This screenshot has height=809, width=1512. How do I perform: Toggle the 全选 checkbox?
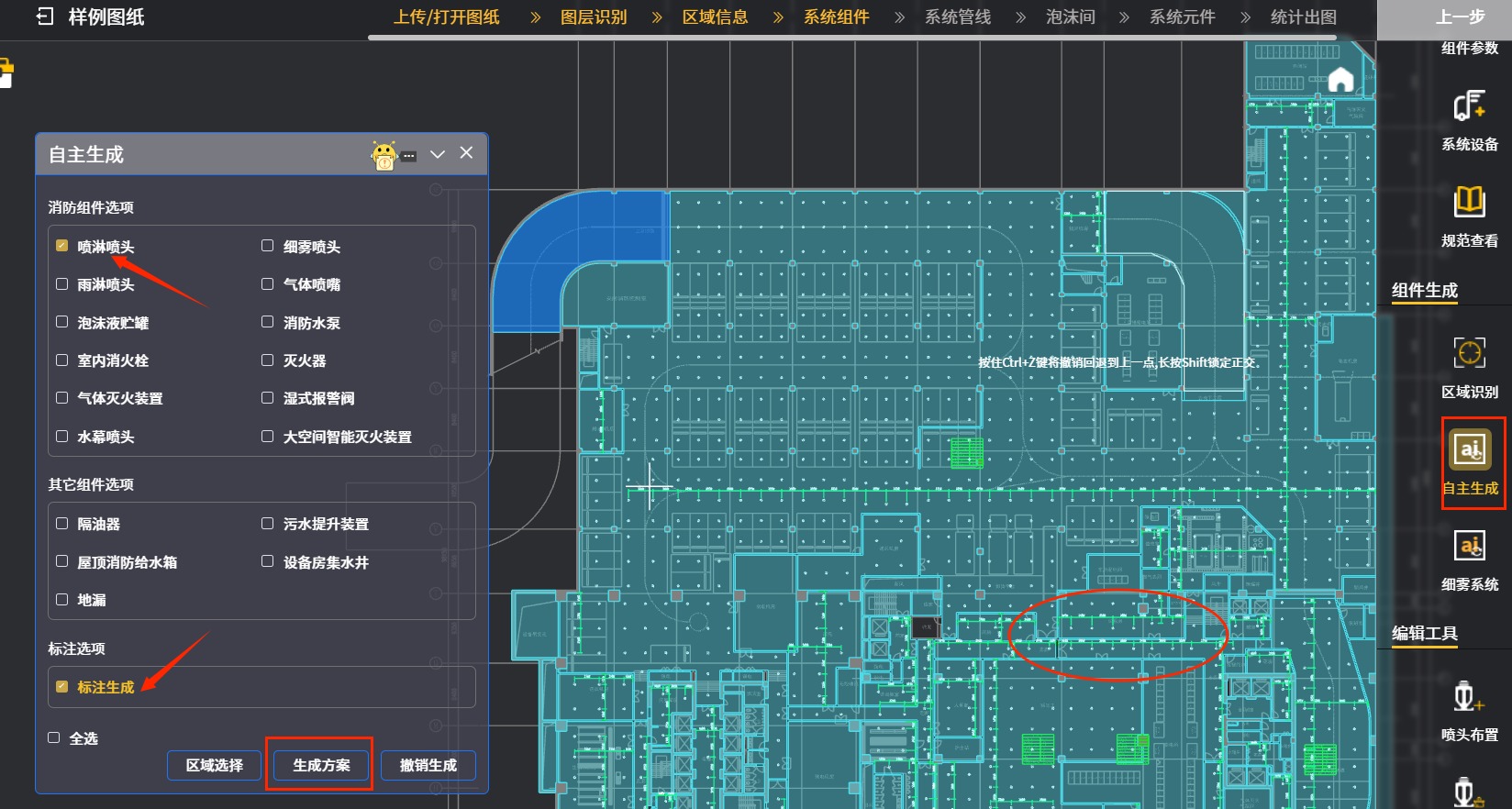54,737
